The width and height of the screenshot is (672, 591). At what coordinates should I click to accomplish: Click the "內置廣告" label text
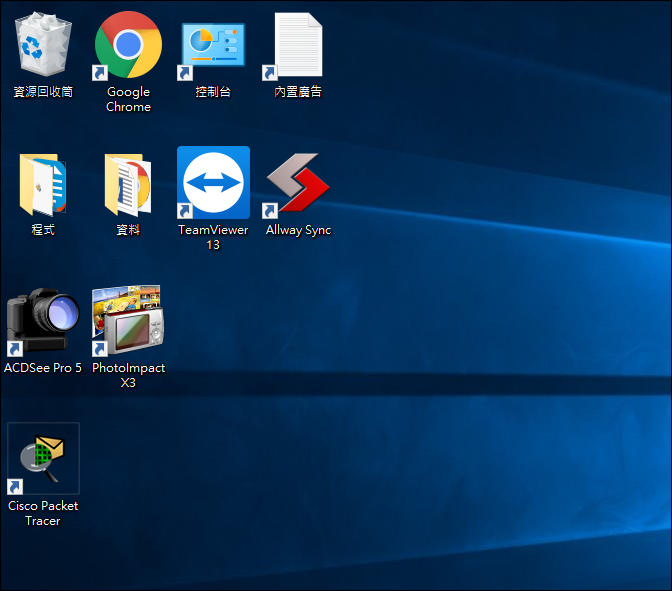click(298, 91)
